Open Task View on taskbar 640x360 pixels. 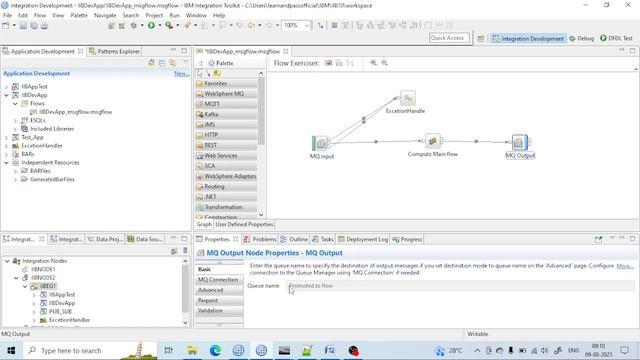[168, 351]
